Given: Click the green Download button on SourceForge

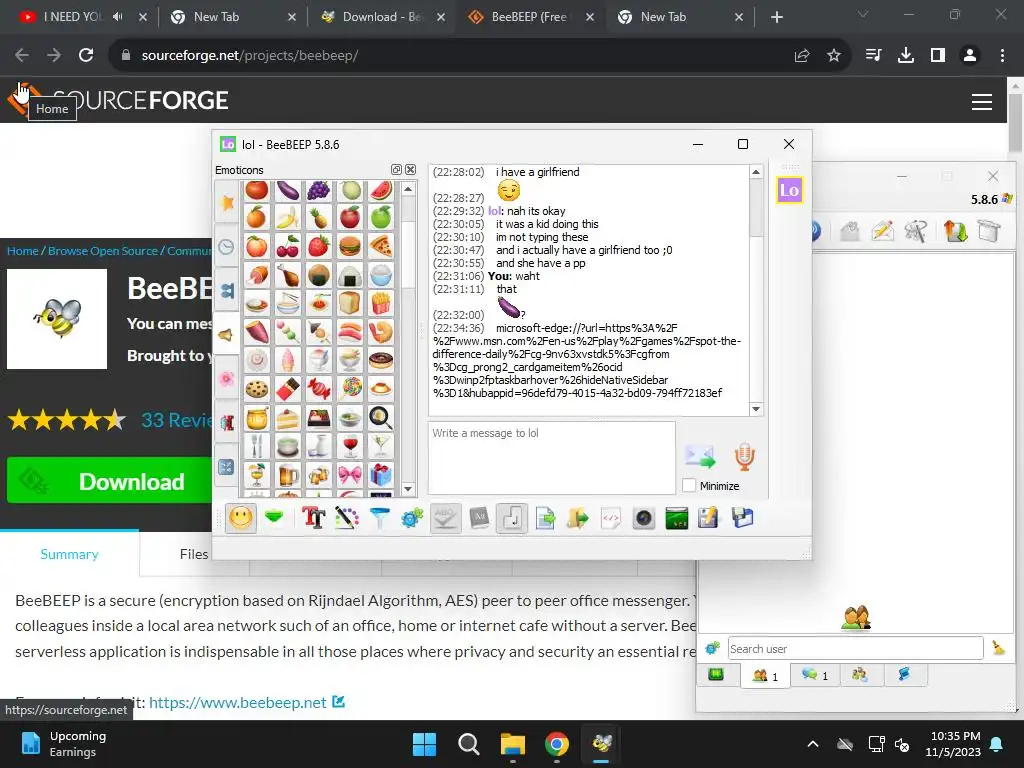Looking at the screenshot, I should (109, 481).
